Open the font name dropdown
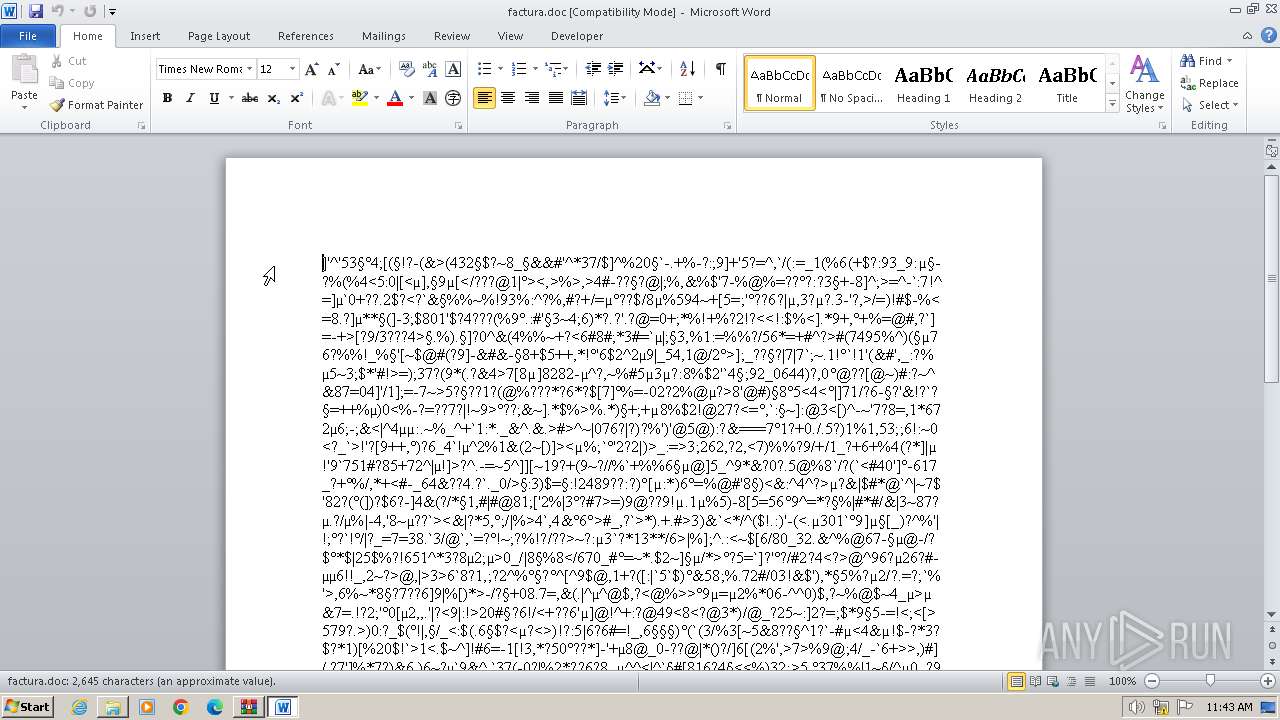Image resolution: width=1280 pixels, height=720 pixels. click(x=249, y=69)
